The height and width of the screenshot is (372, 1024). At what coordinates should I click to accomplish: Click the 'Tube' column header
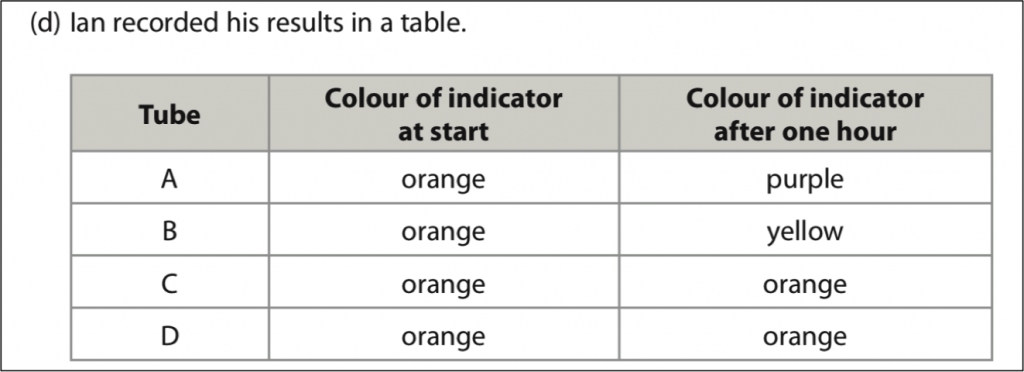[x=170, y=114]
